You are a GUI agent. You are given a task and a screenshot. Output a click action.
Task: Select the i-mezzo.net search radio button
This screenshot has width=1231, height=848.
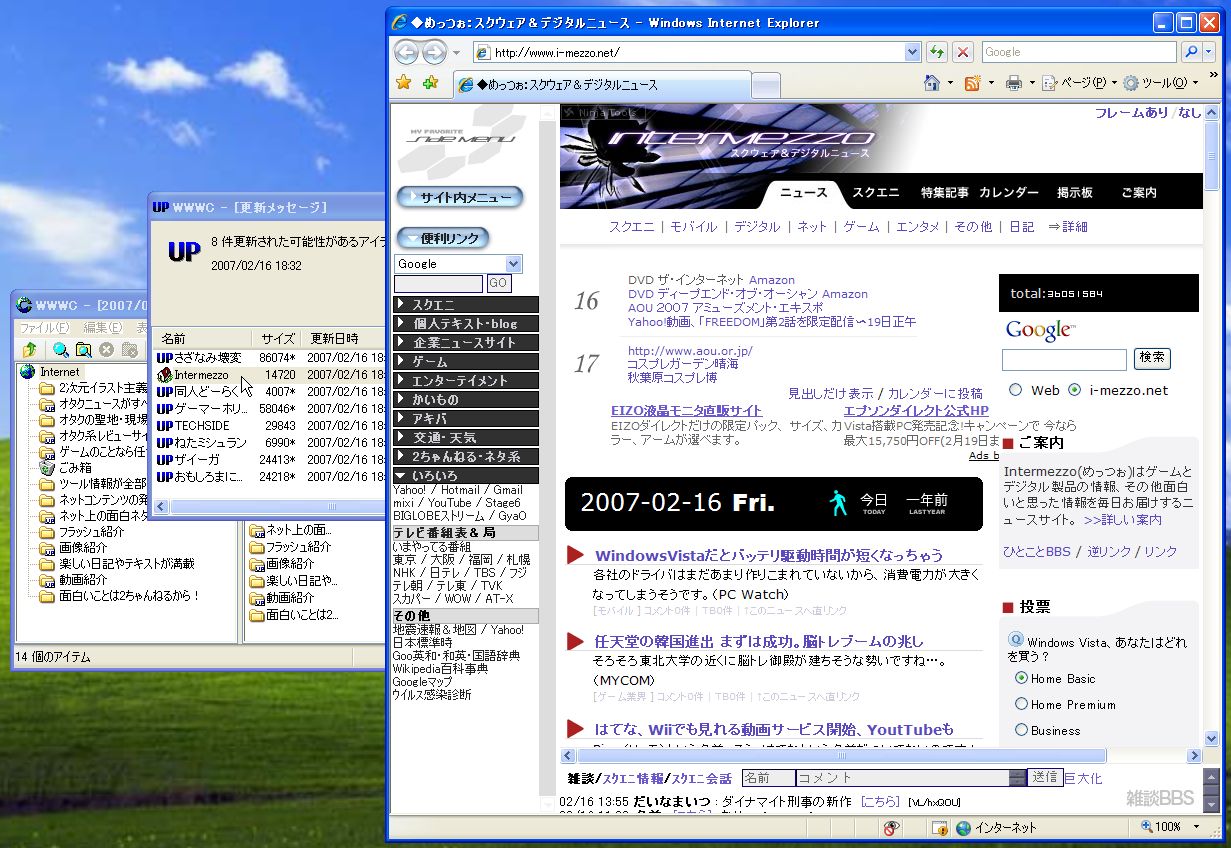tap(1074, 390)
